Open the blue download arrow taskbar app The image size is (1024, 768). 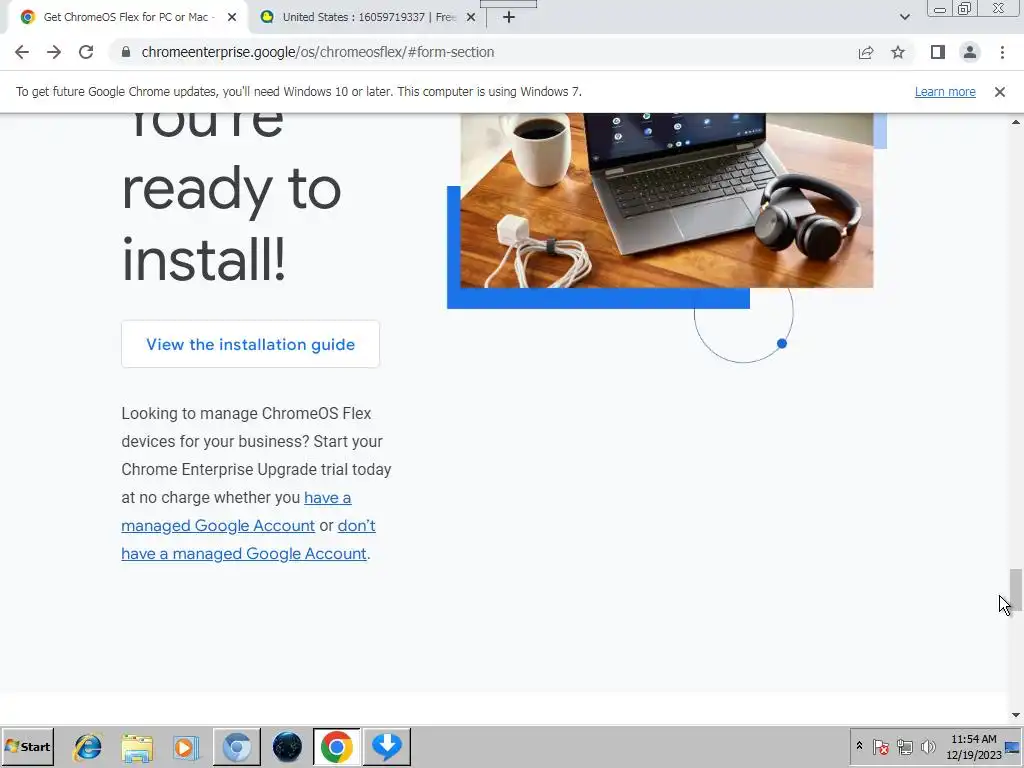pyautogui.click(x=387, y=747)
